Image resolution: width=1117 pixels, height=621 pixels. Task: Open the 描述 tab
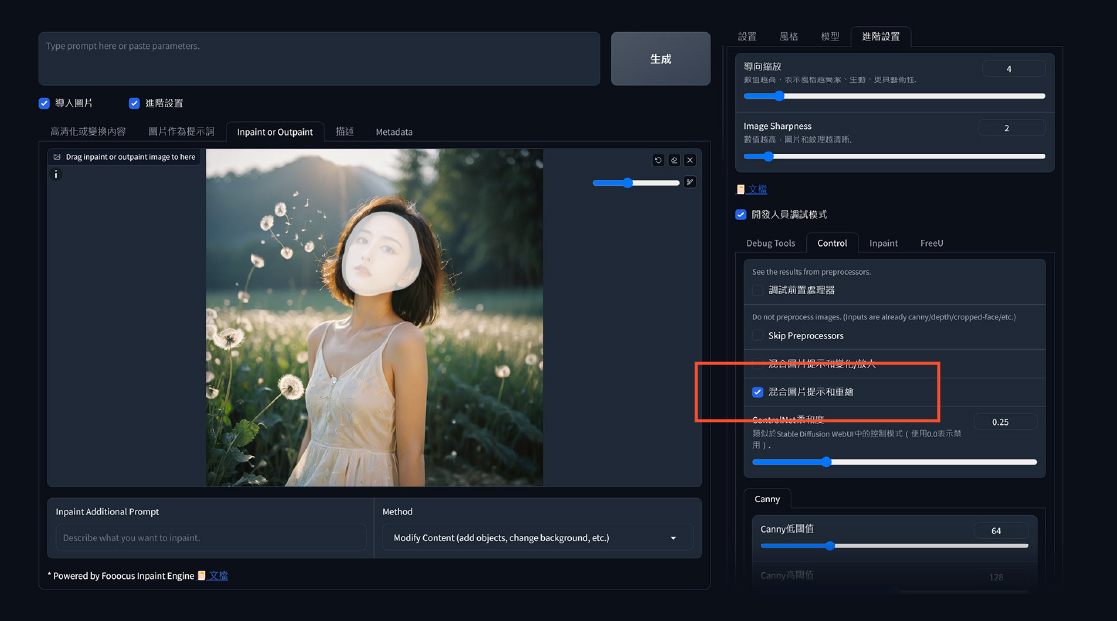(345, 132)
